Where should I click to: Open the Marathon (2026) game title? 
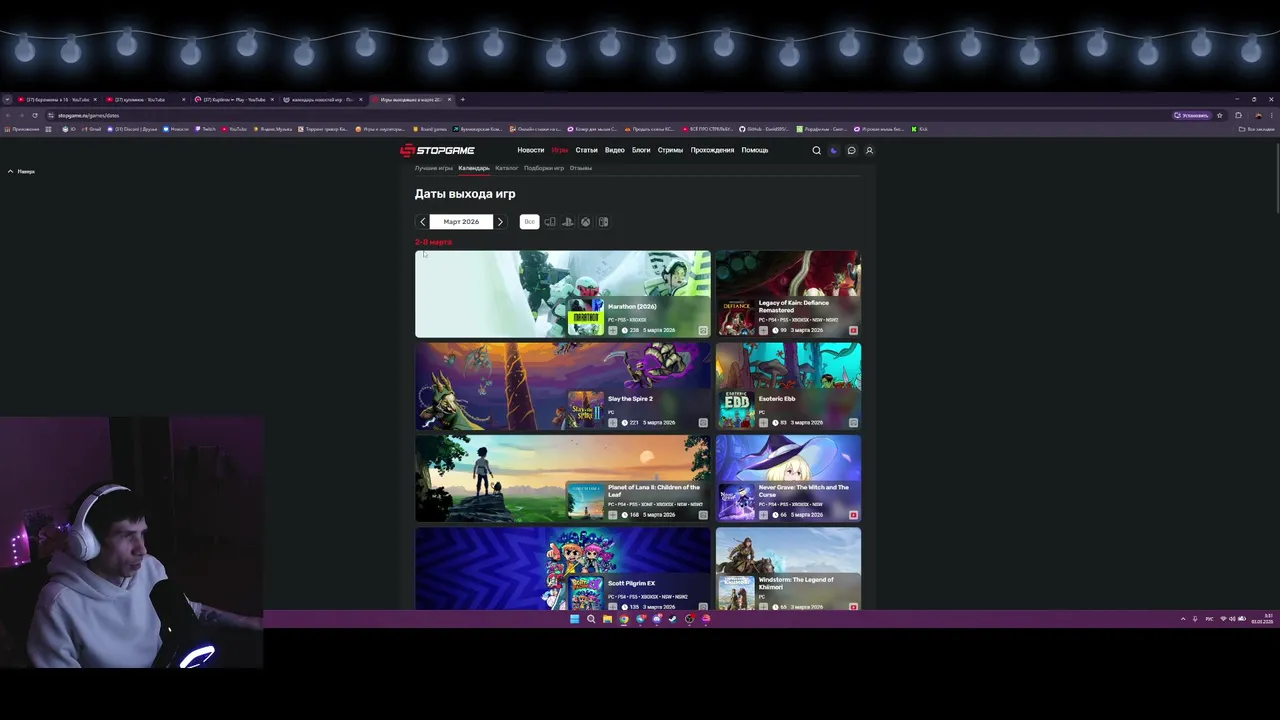tap(632, 307)
